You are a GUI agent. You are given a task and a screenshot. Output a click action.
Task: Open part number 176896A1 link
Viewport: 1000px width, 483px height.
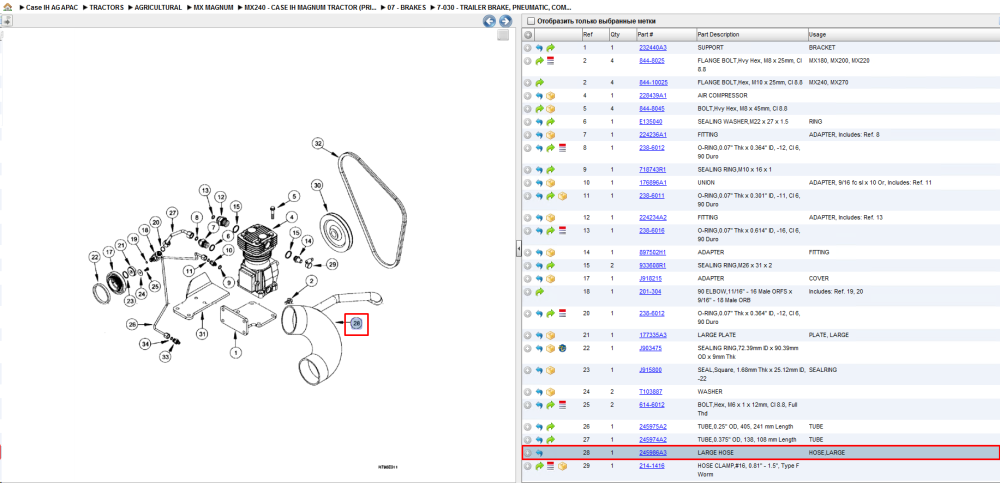[652, 183]
